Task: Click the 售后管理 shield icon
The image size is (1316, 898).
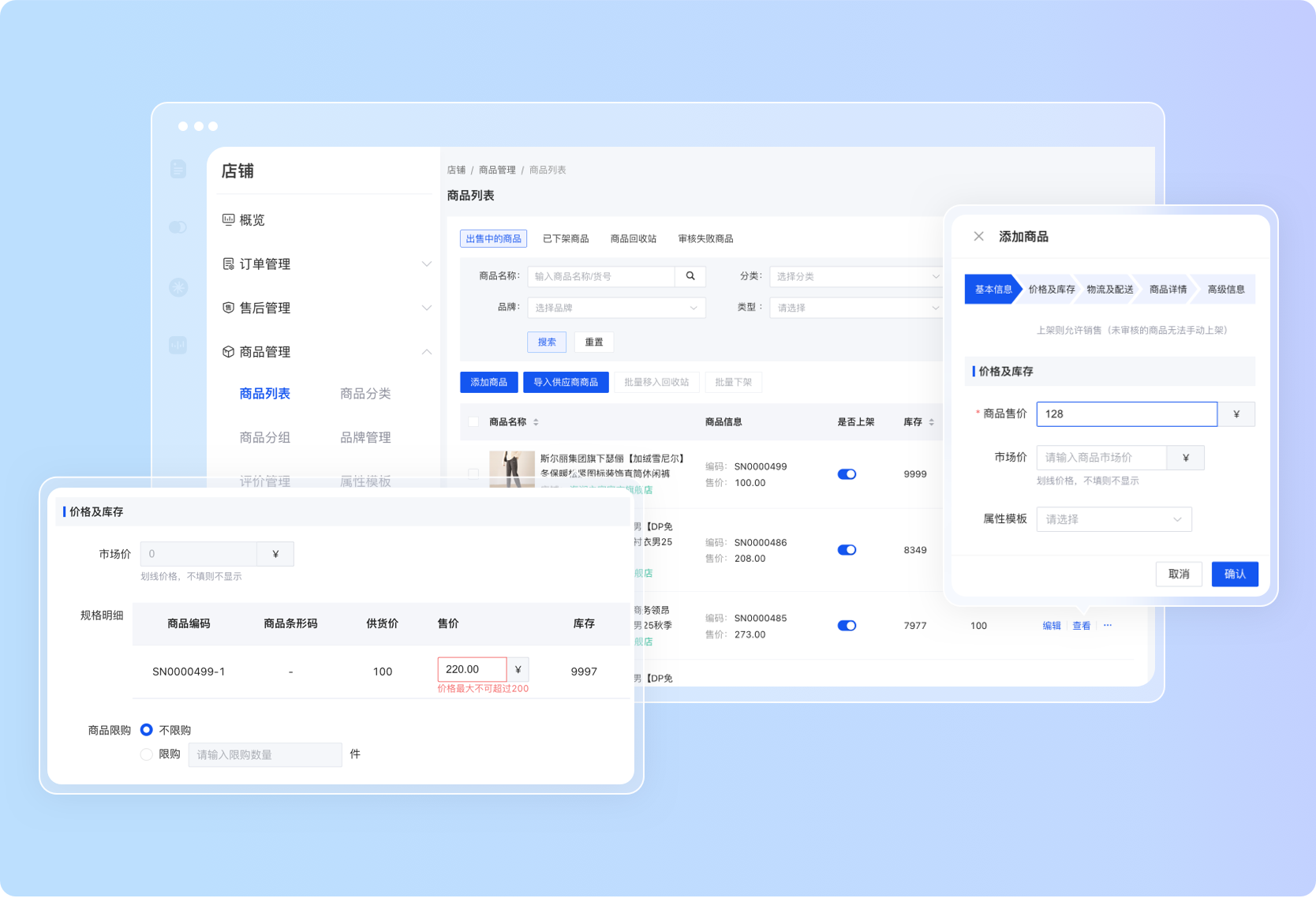Action: click(228, 308)
